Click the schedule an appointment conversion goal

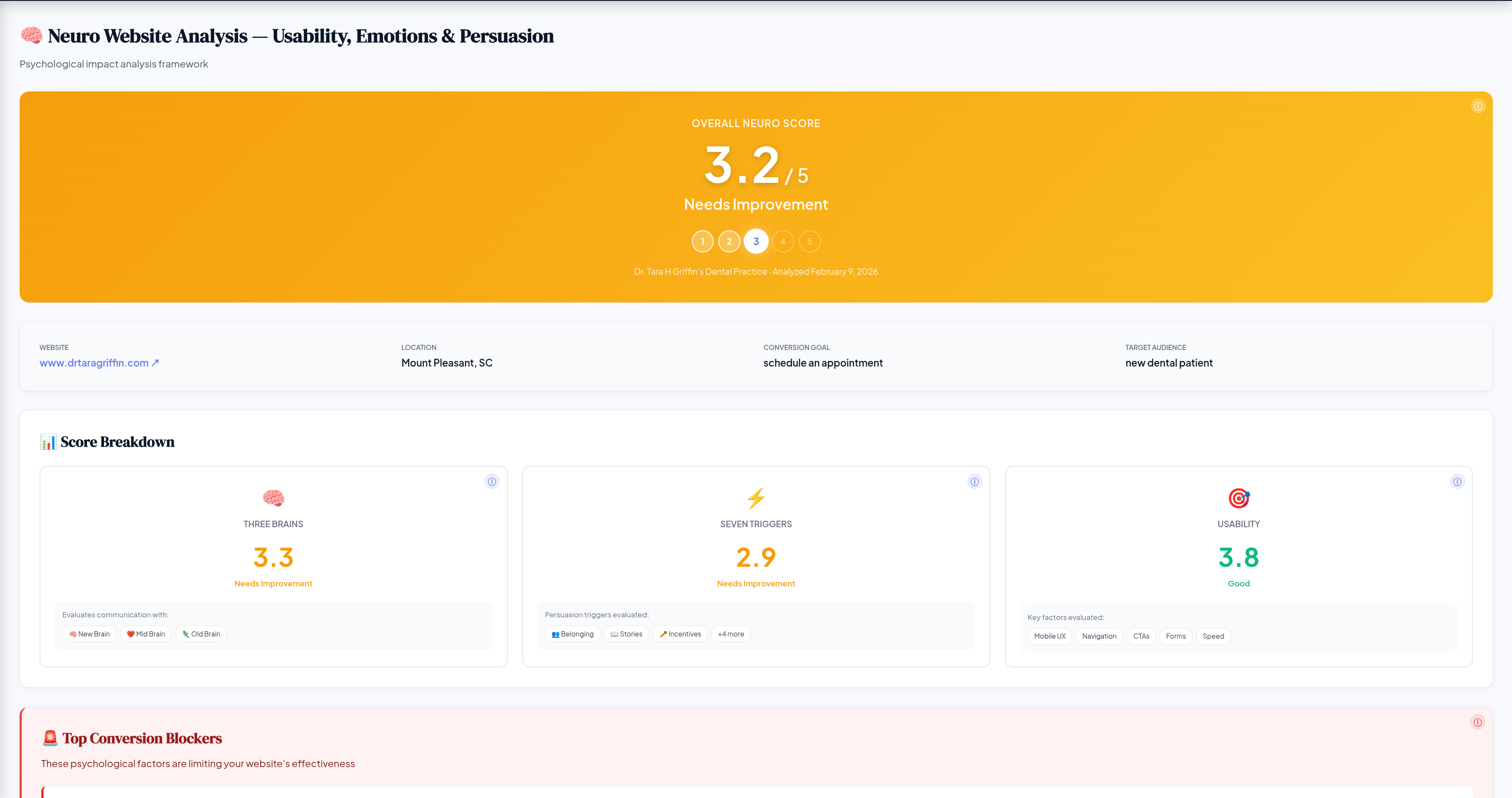(823, 363)
